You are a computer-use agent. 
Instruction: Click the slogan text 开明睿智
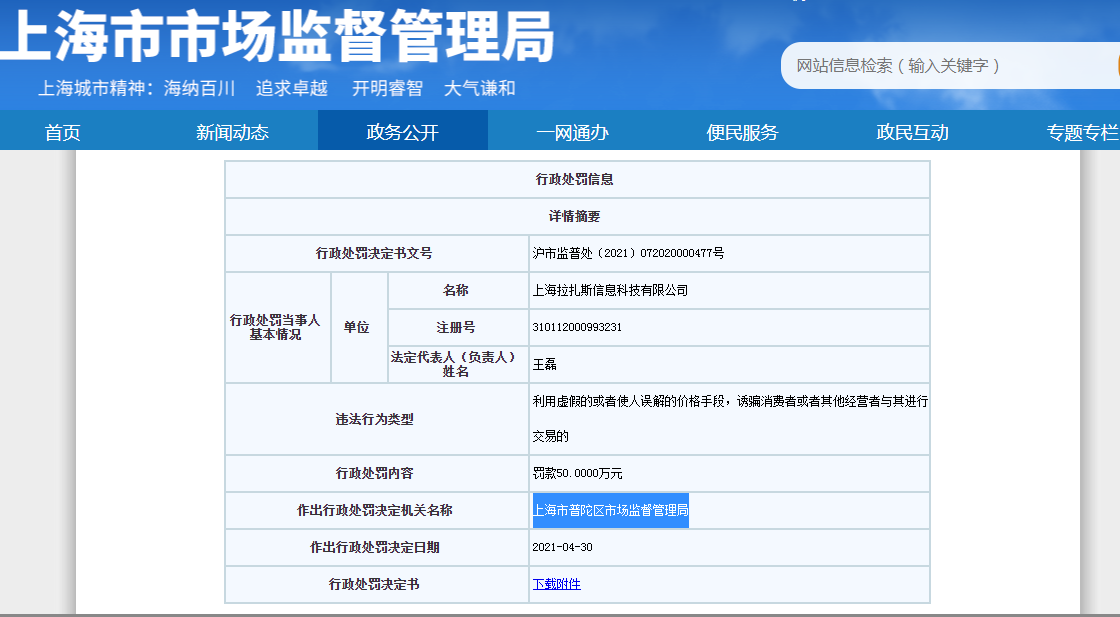pyautogui.click(x=387, y=89)
